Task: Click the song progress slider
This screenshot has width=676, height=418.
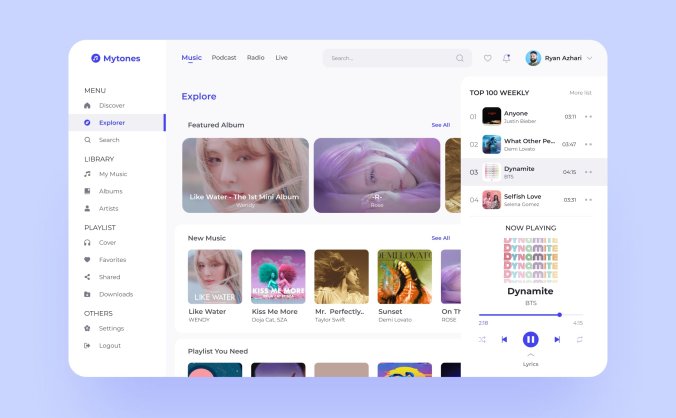Action: (531, 315)
